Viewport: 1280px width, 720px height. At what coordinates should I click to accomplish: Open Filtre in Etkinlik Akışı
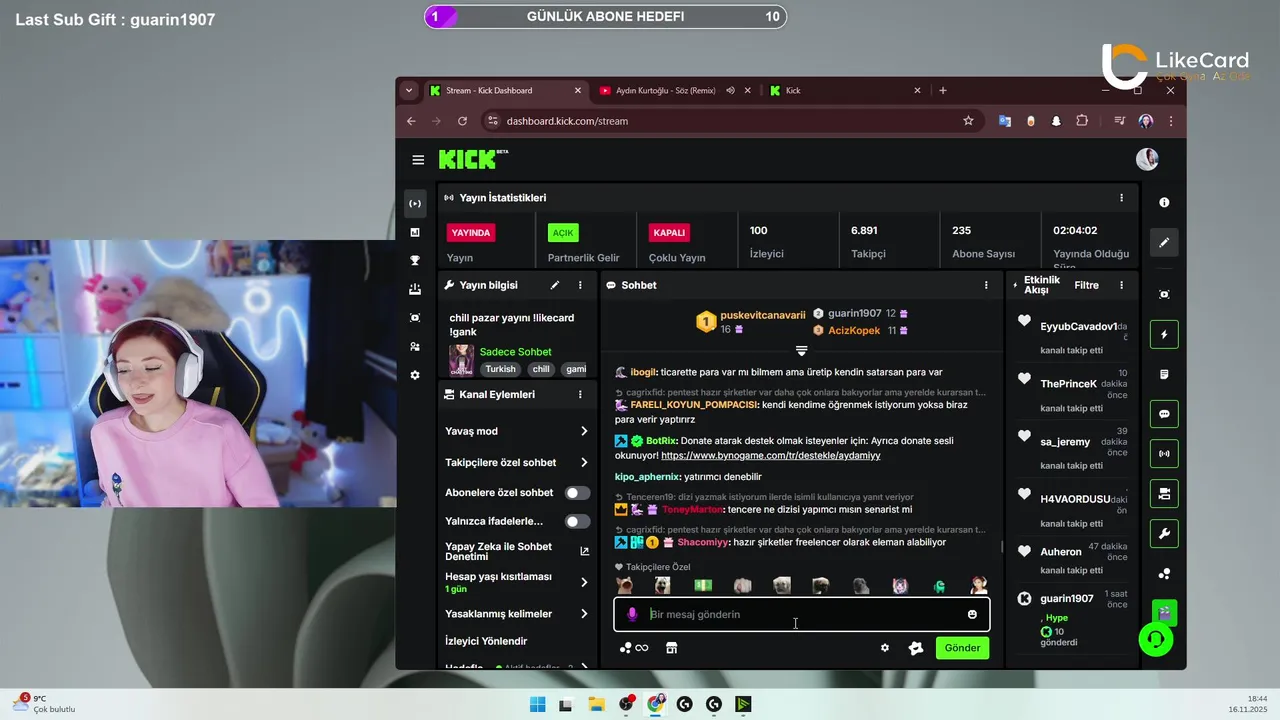(x=1086, y=285)
